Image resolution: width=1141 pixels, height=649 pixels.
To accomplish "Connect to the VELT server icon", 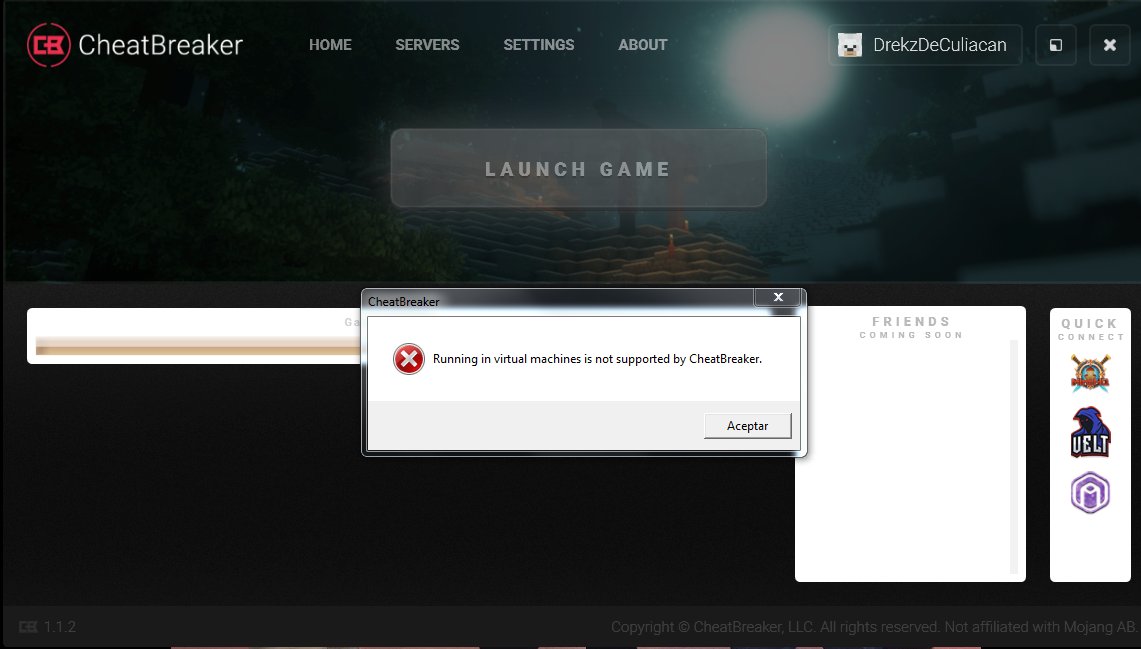I will coord(1090,432).
